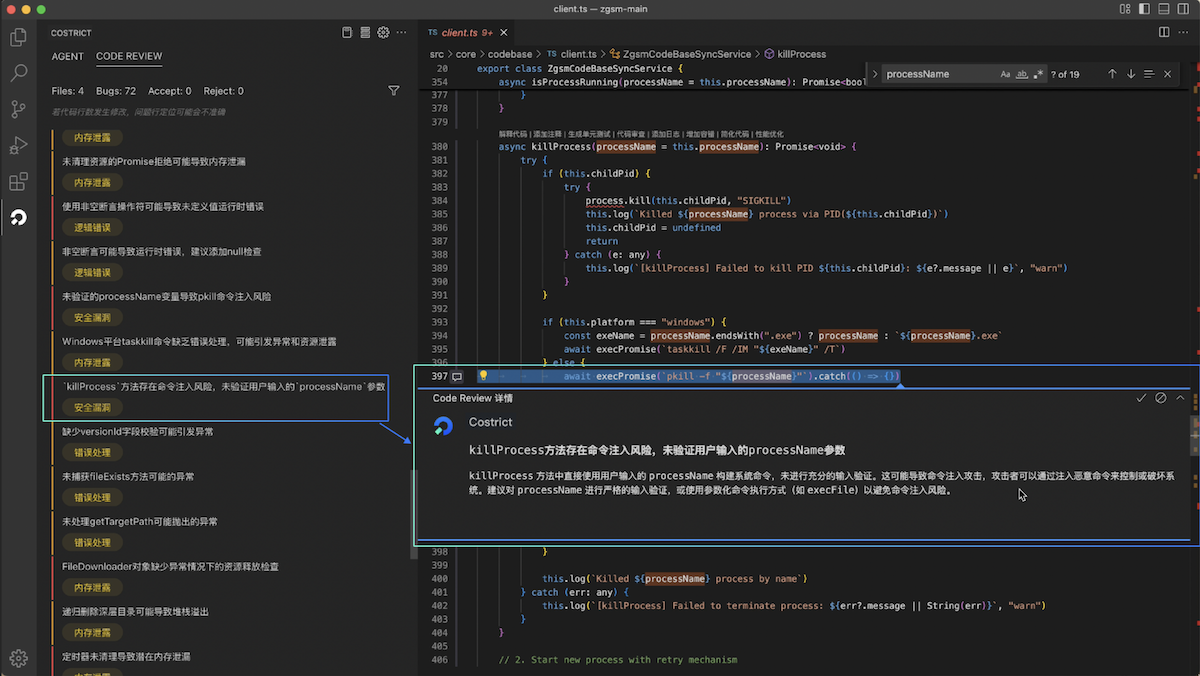Accept the review with checkmark icon
The width and height of the screenshot is (1200, 676).
click(1141, 398)
